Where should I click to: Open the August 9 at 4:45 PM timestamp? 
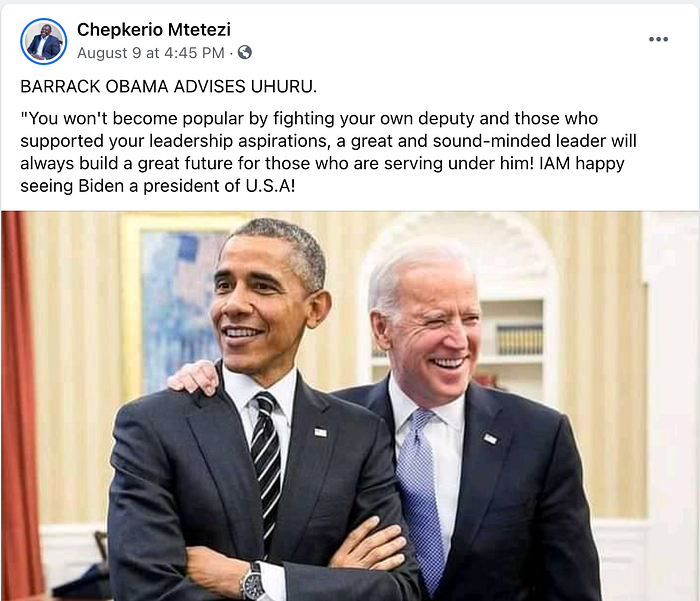(150, 53)
